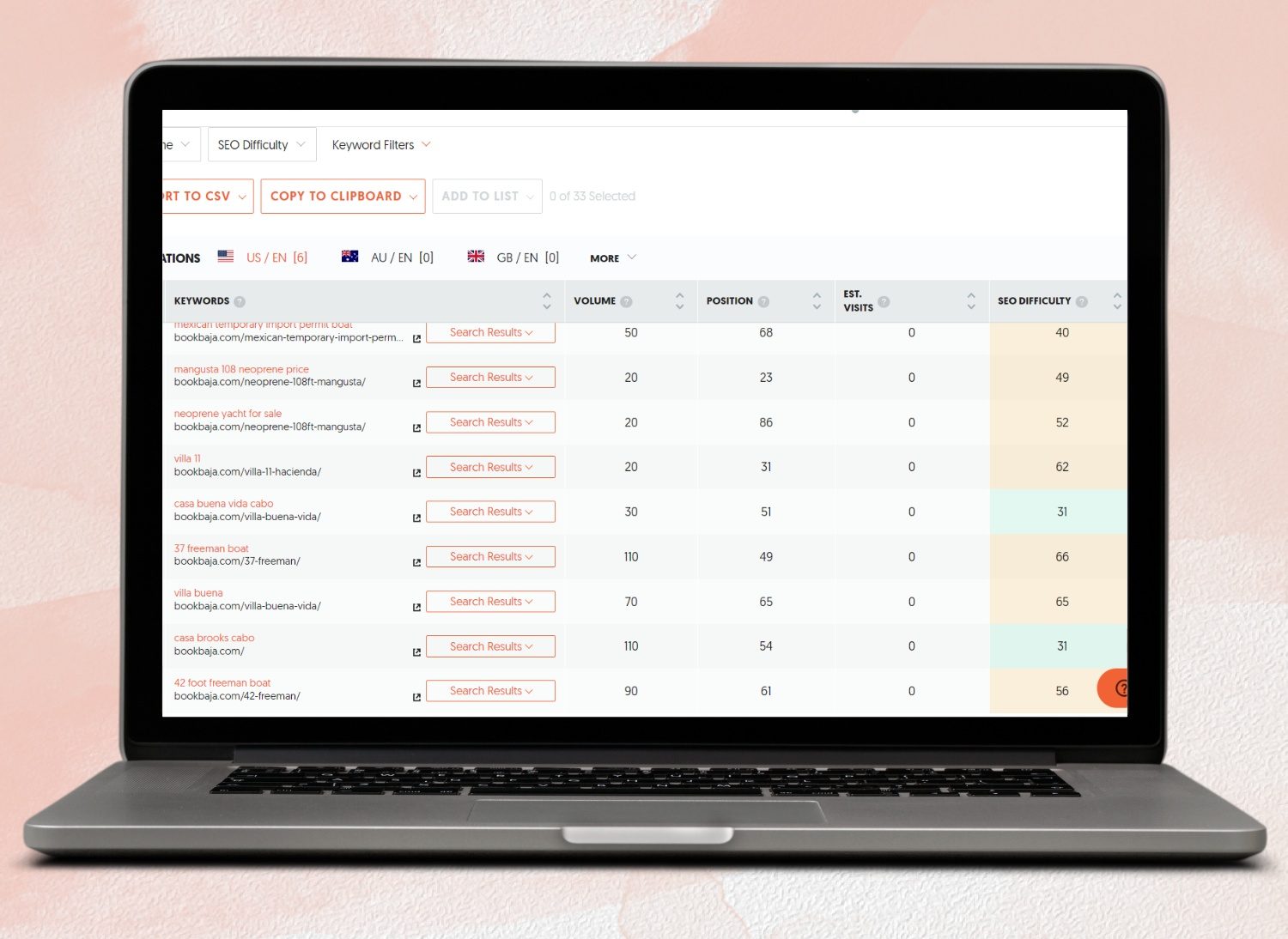Sort the VOLUME column ascending
Screen dimensions: 1288x939
click(x=678, y=296)
